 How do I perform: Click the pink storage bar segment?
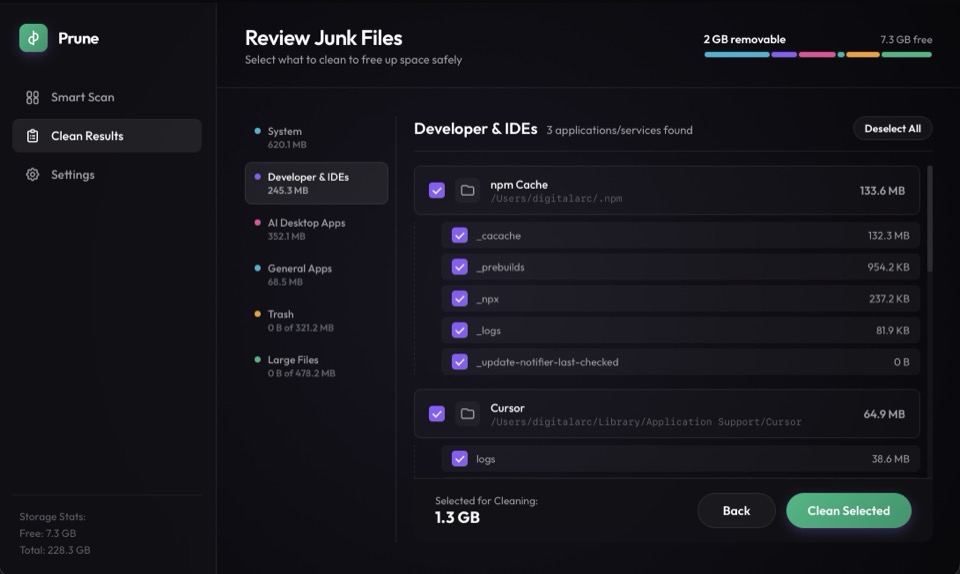pos(817,54)
